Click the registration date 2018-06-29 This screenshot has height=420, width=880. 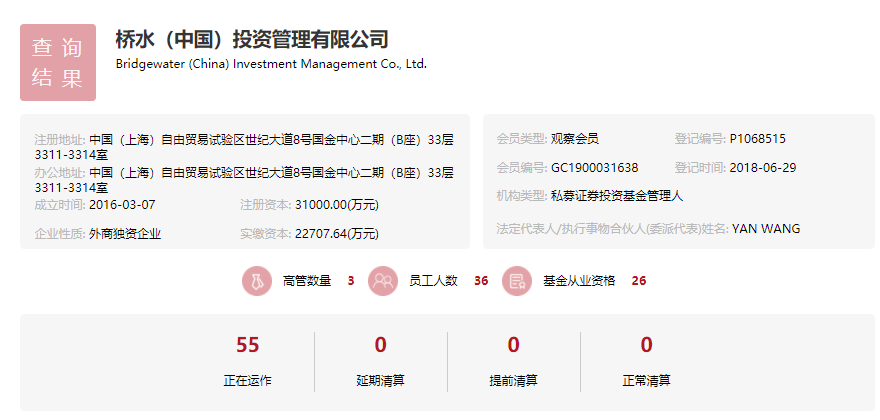coord(762,167)
